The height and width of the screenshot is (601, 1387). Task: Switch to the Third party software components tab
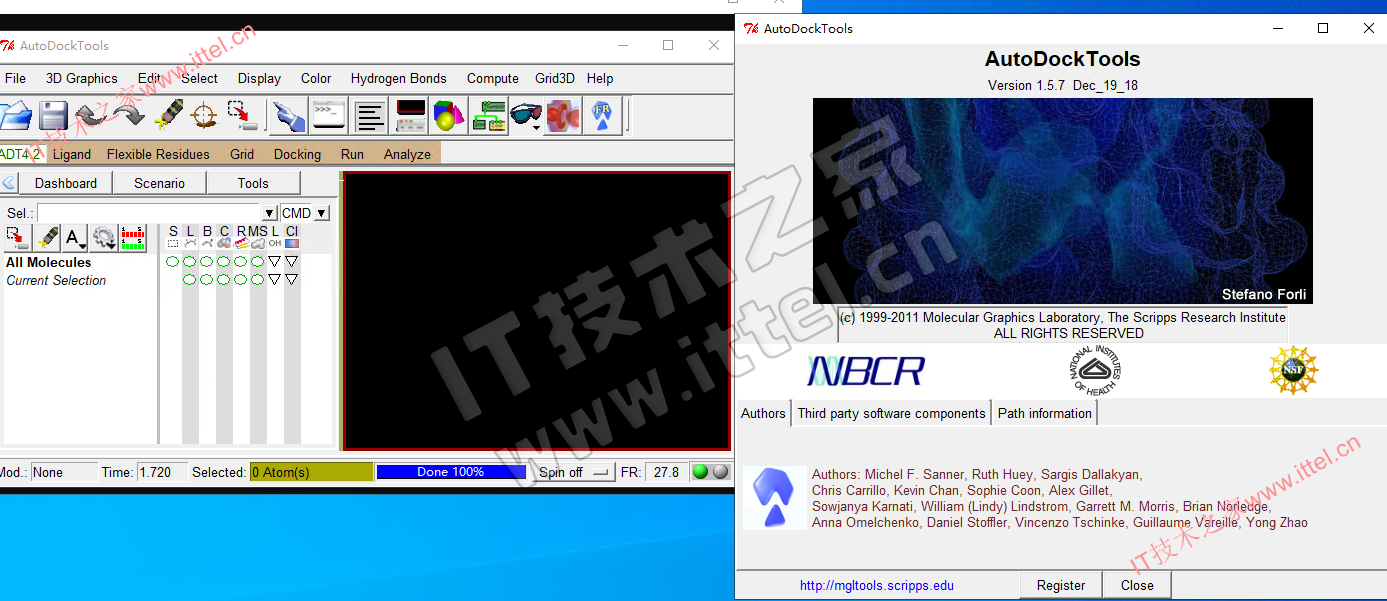(x=892, y=413)
